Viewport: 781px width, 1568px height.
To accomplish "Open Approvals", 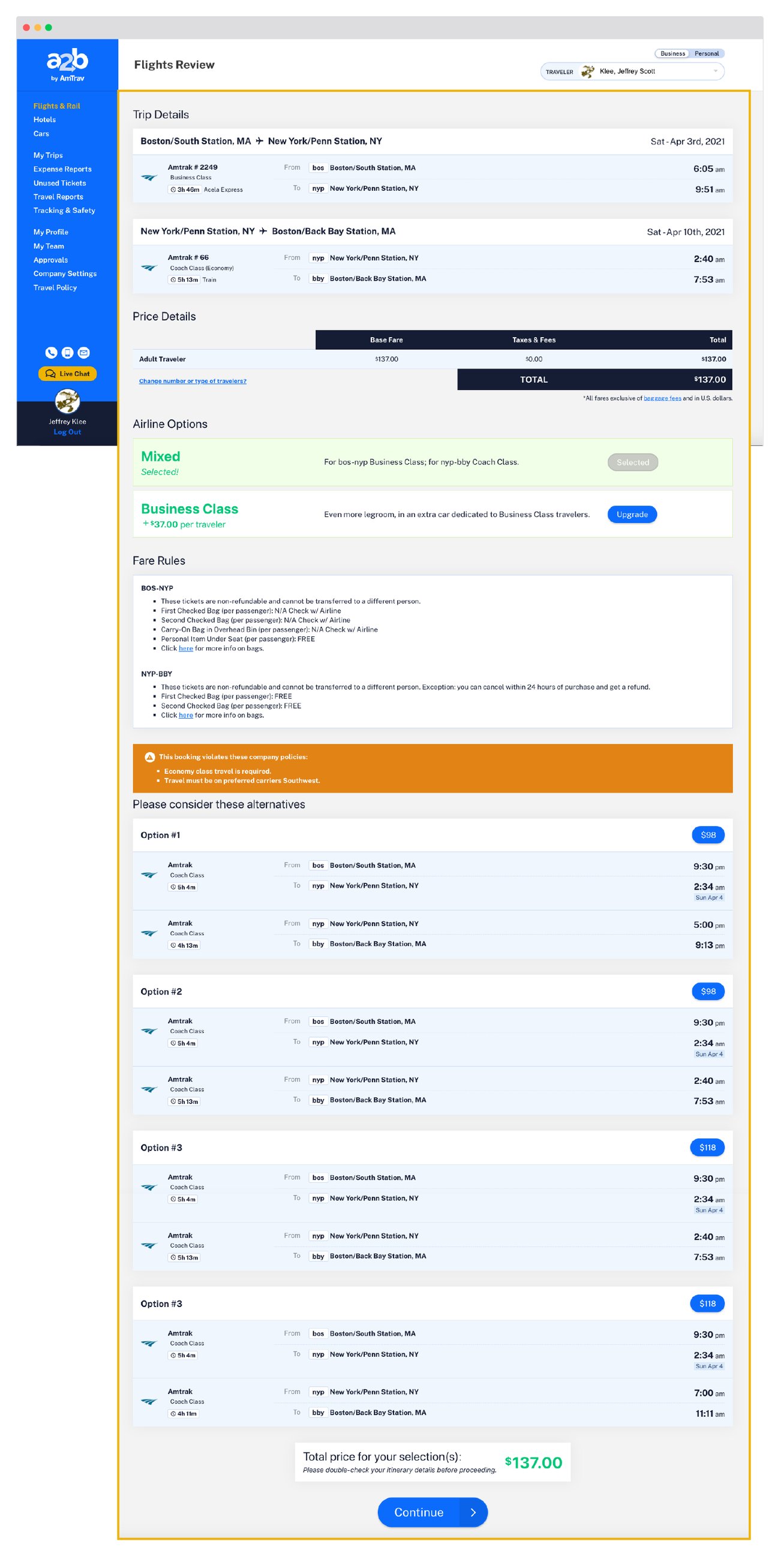I will 50,260.
